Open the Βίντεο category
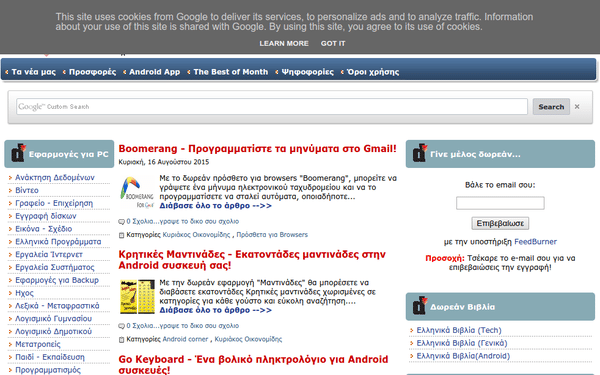 (27, 190)
